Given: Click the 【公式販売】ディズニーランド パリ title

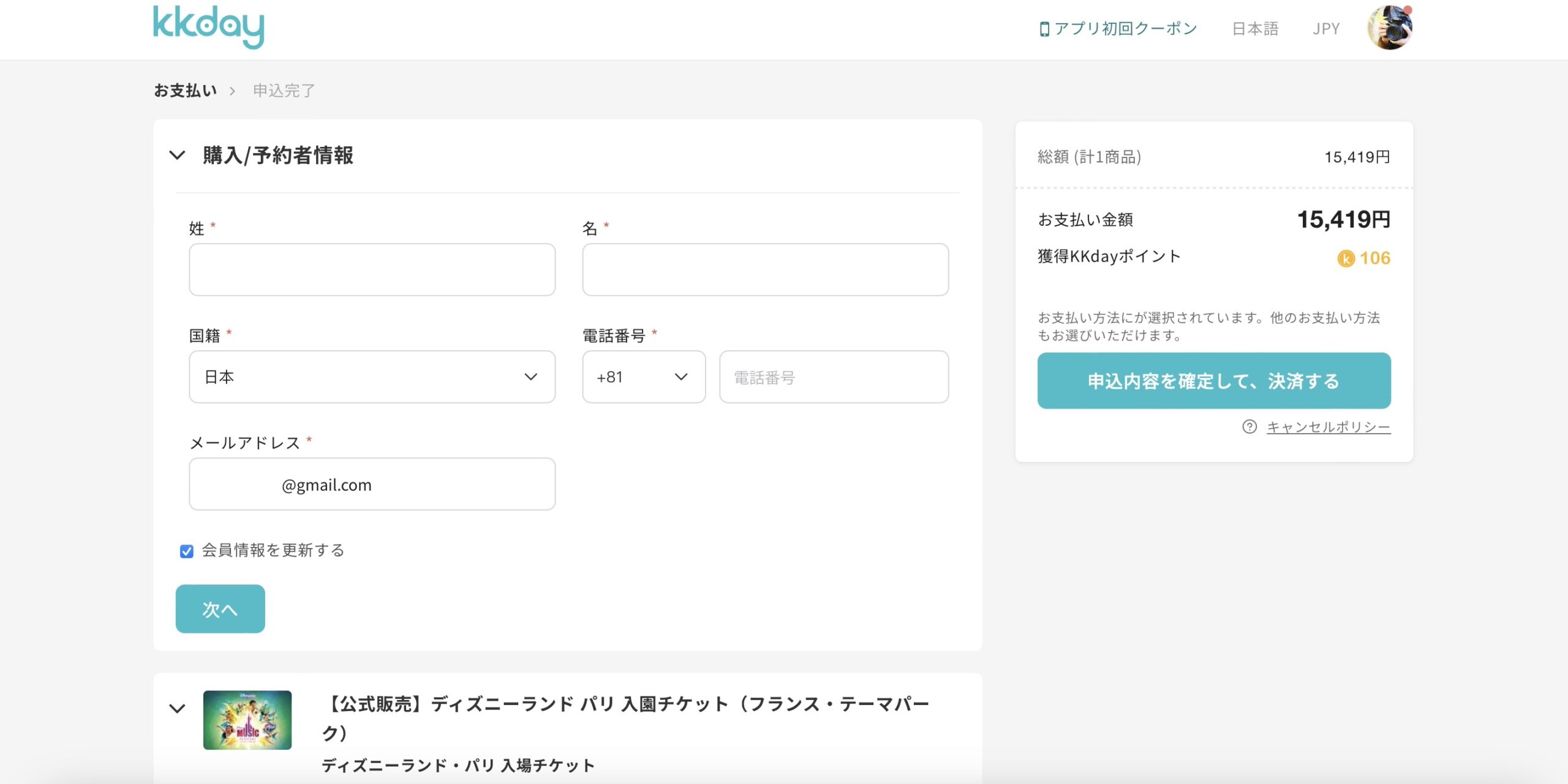Looking at the screenshot, I should pos(626,718).
